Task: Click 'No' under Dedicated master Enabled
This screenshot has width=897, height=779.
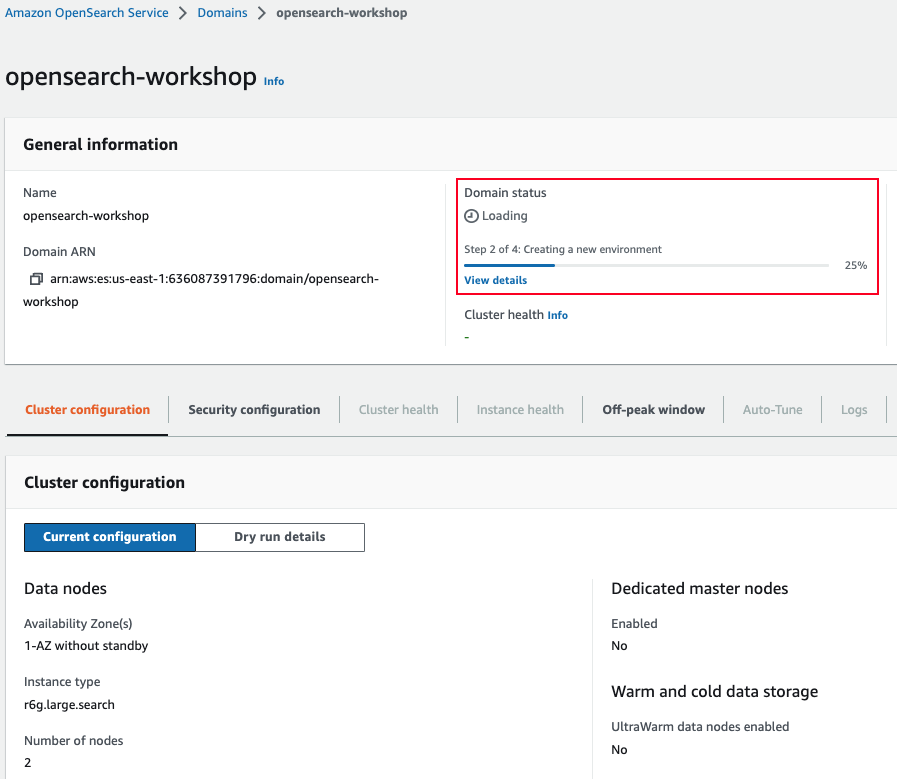Action: [619, 646]
